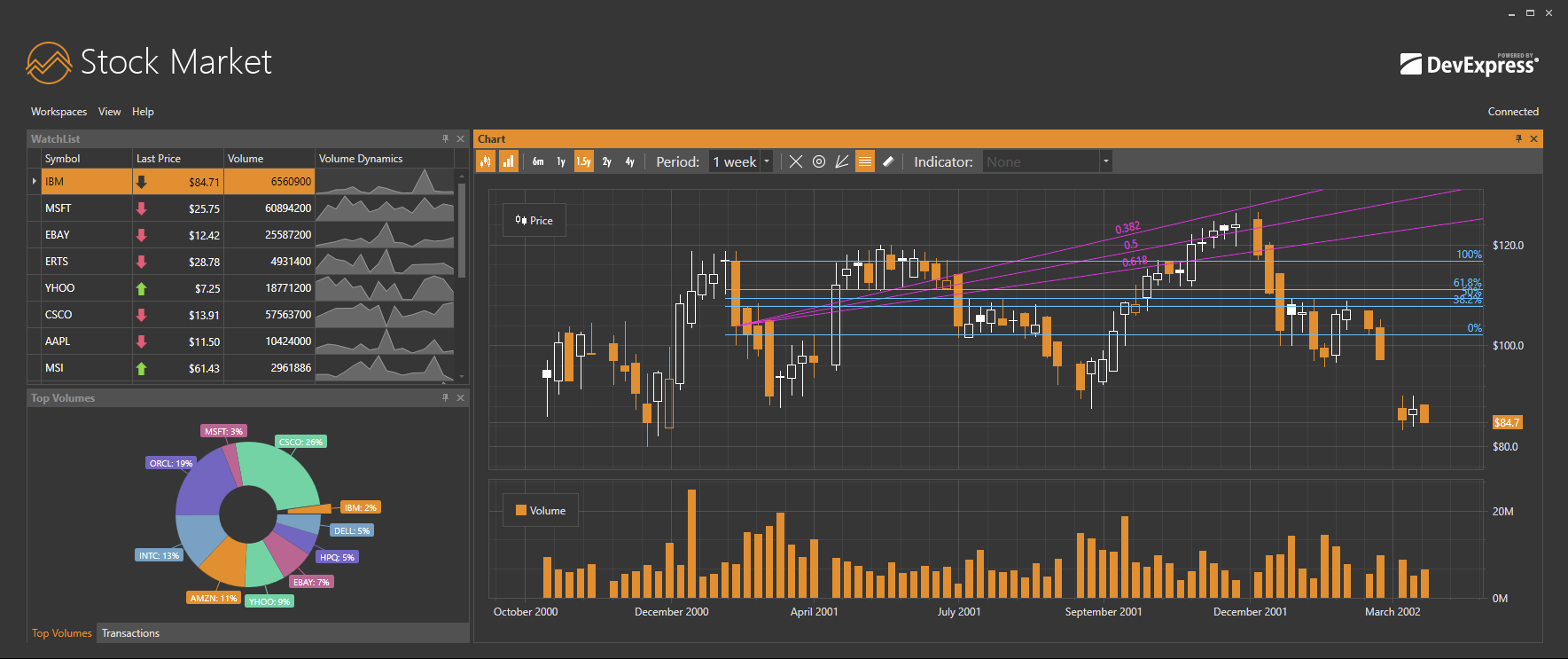Toggle Fibonacci retracement lines tool

[865, 161]
